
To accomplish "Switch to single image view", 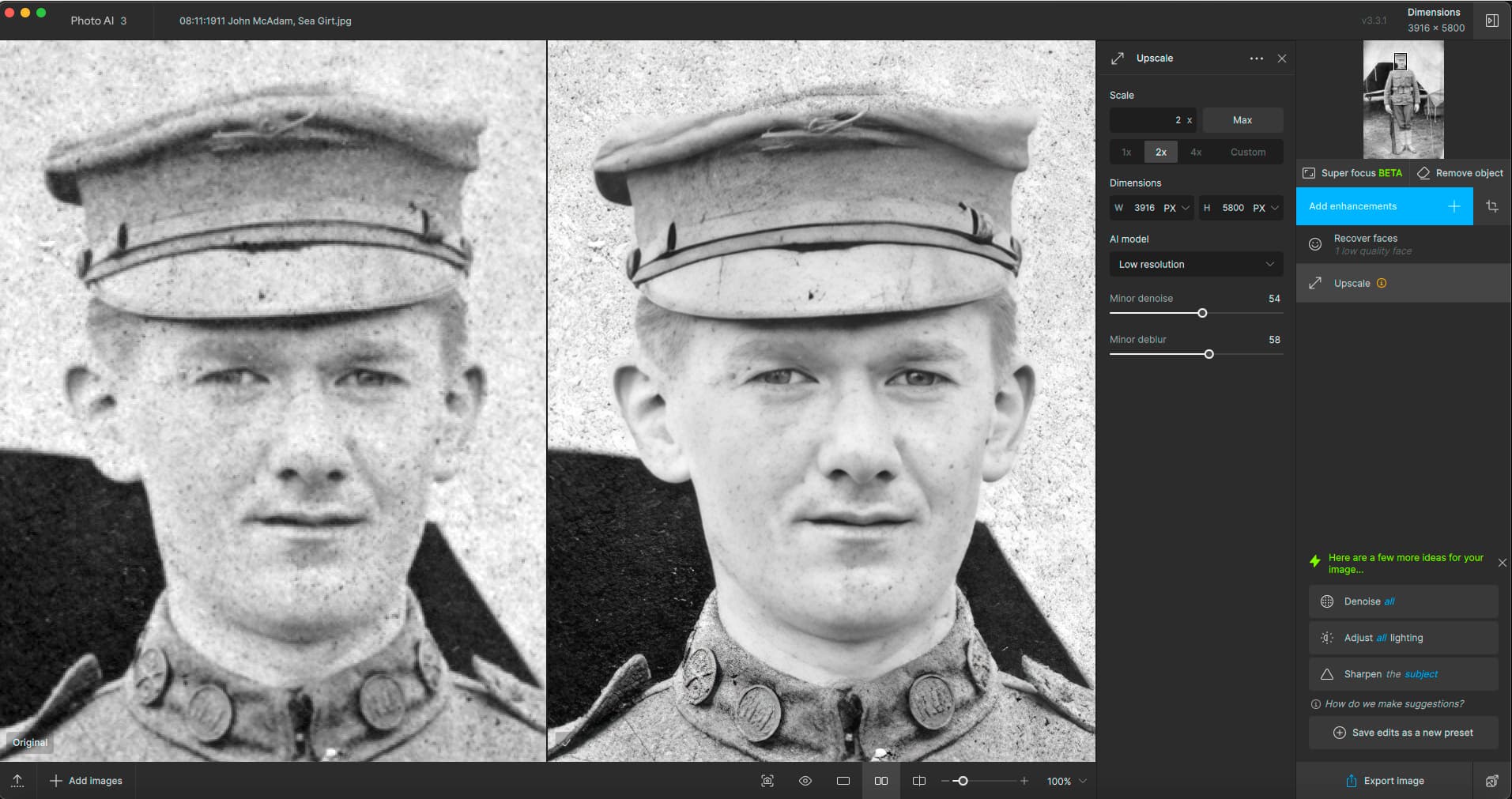I will pyautogui.click(x=843, y=781).
